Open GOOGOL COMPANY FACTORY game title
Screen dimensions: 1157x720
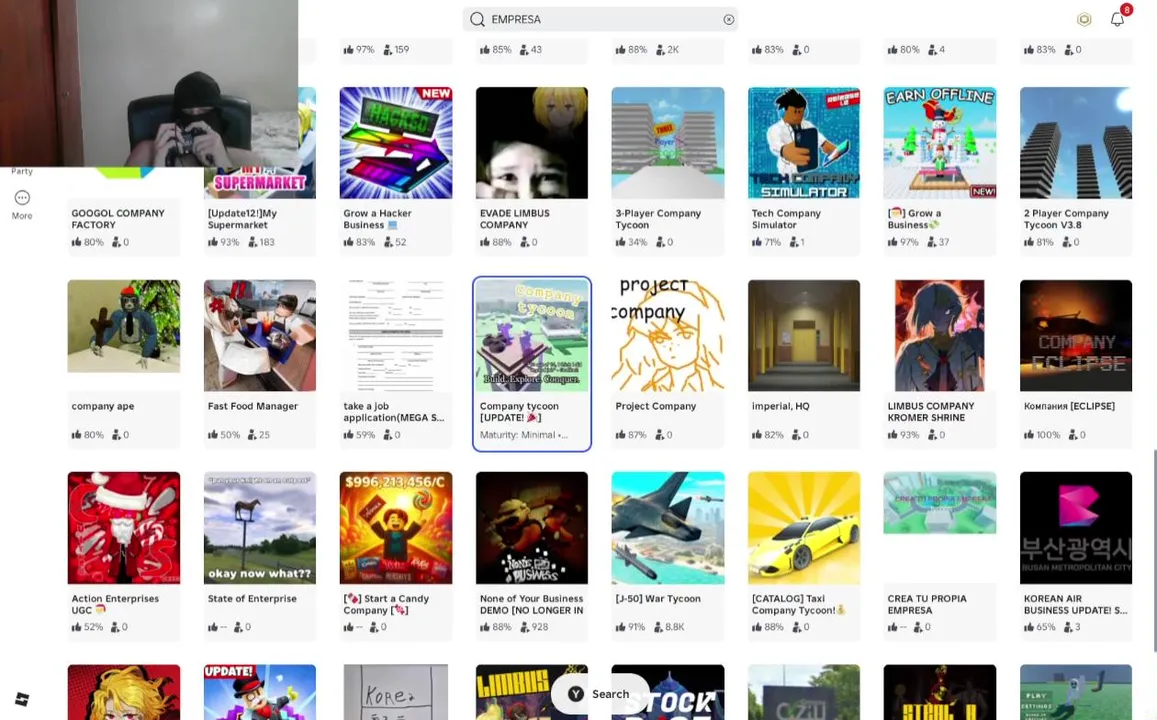pos(118,219)
